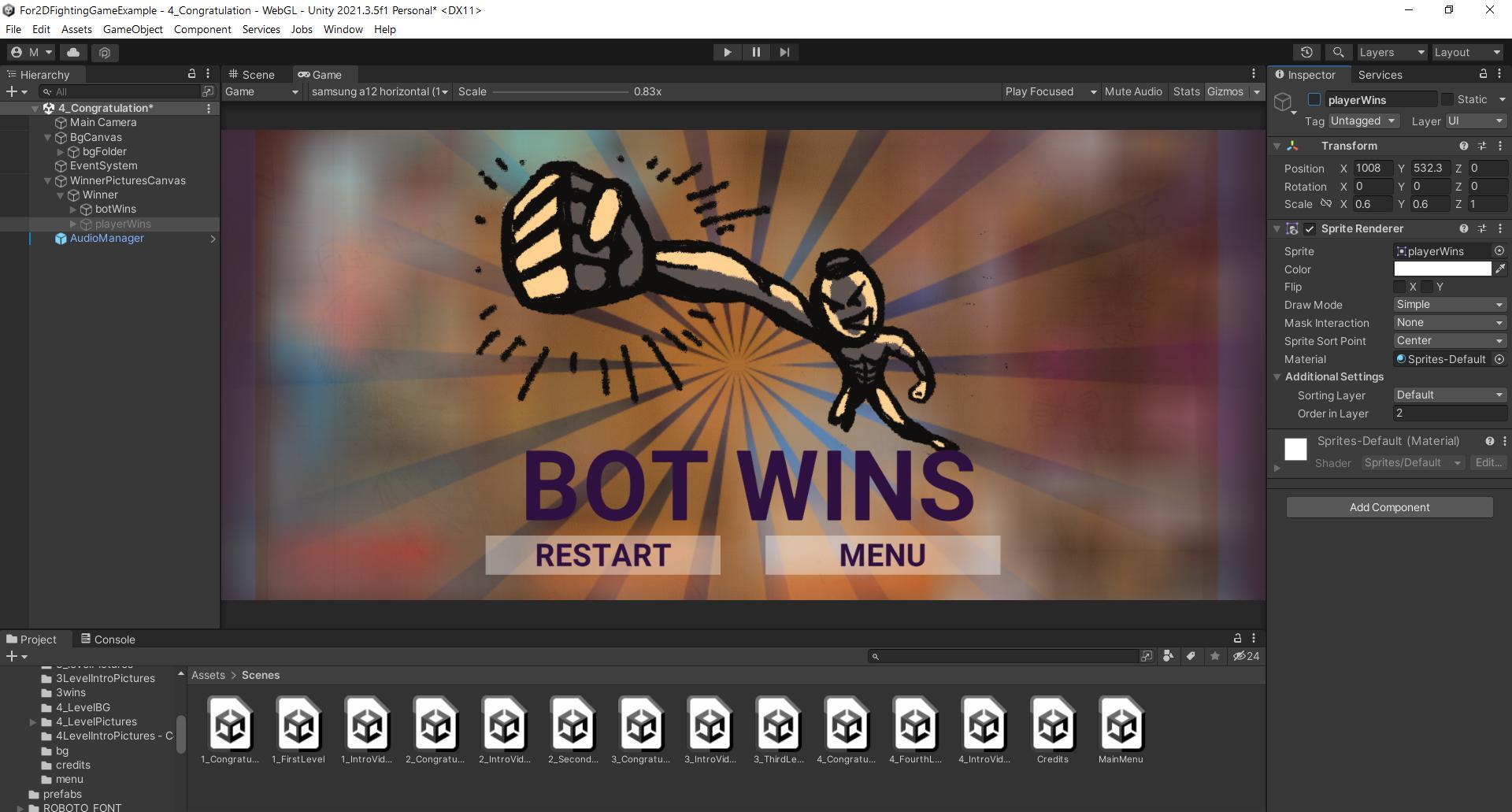Expand the botWins hierarchy item
This screenshot has height=812, width=1512.
click(73, 209)
